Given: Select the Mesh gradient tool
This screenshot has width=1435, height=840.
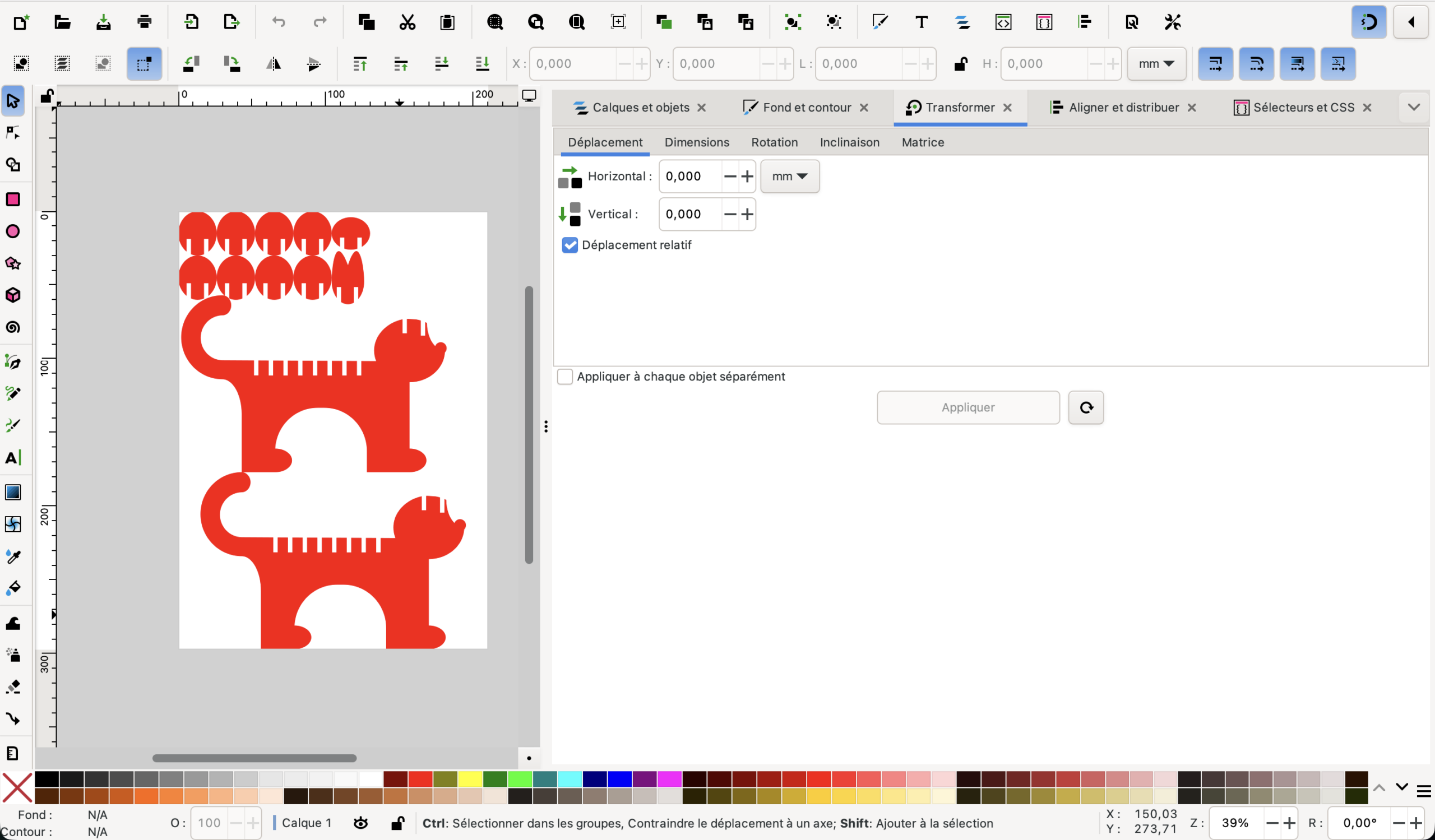Looking at the screenshot, I should click(x=12, y=524).
